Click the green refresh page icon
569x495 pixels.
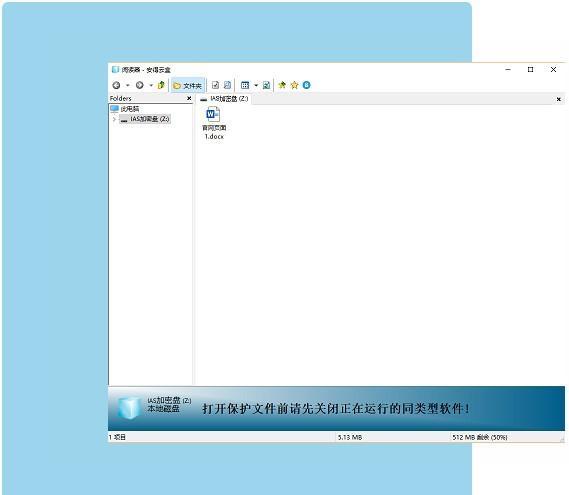click(266, 85)
